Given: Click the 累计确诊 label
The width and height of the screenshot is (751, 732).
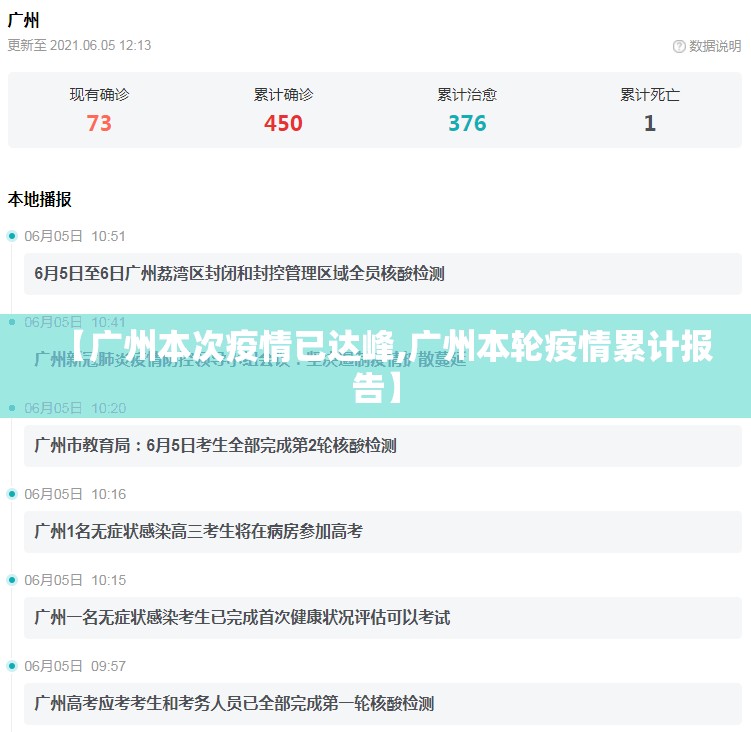Looking at the screenshot, I should tap(283, 94).
